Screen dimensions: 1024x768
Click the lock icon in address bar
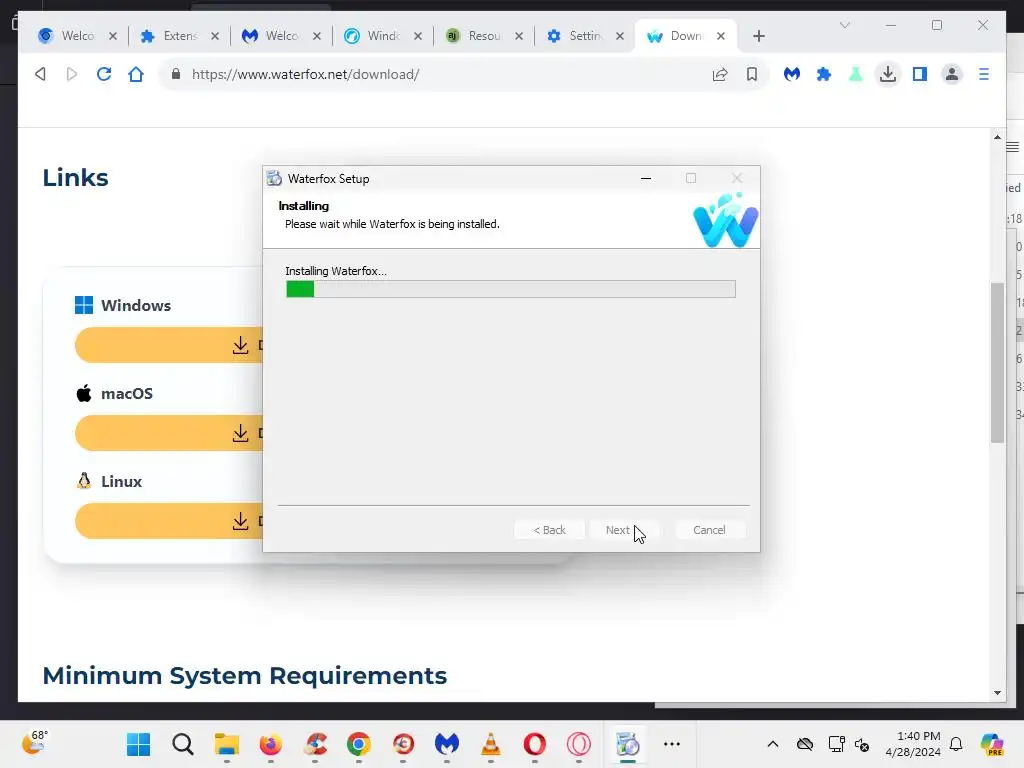(176, 74)
